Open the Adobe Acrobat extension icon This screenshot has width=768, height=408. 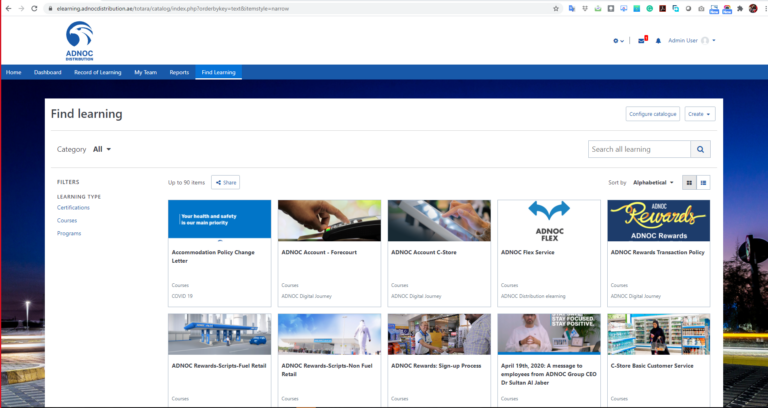tap(662, 8)
